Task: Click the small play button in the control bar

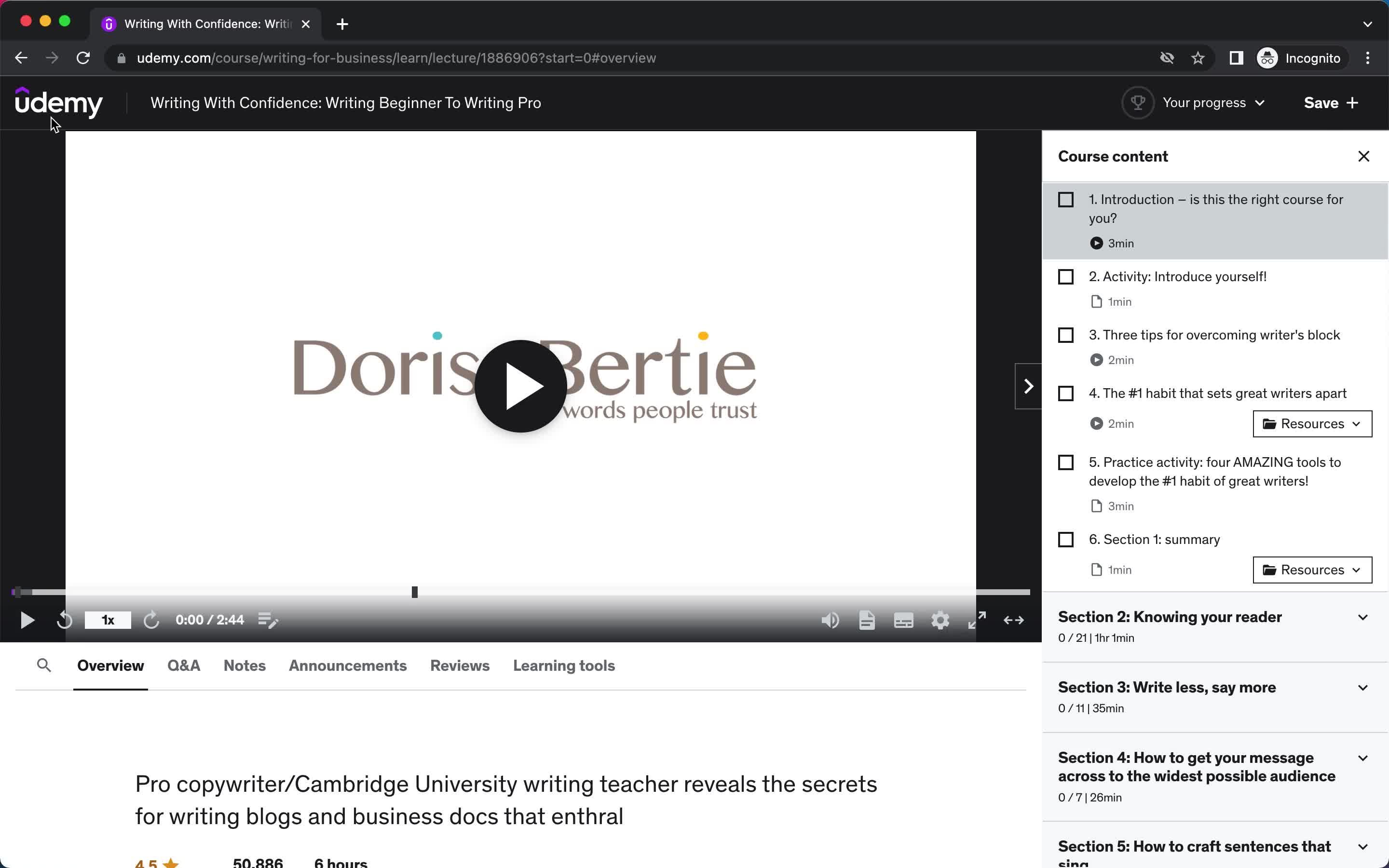Action: [x=27, y=620]
